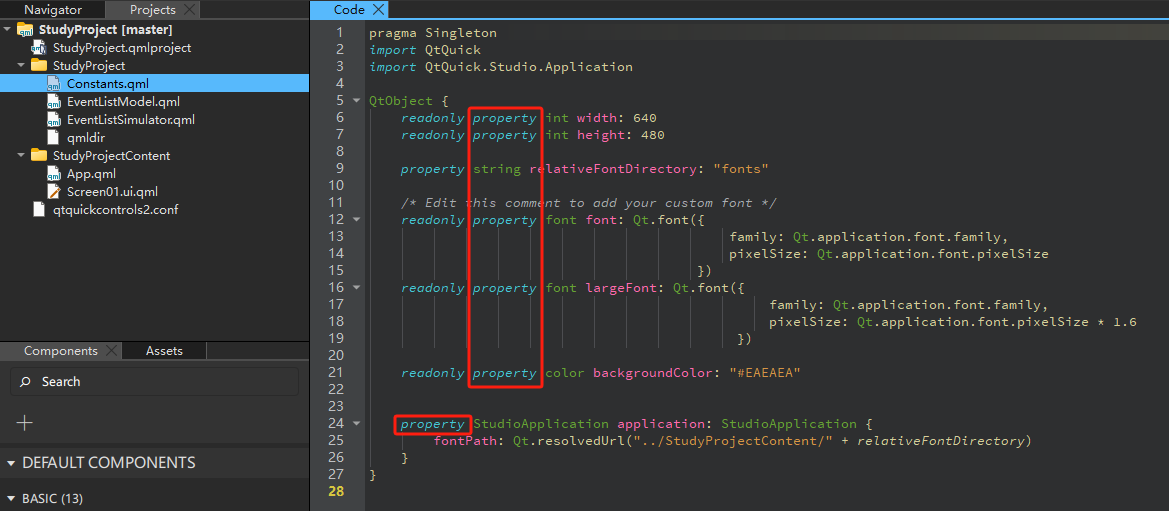
Task: Click "backgroundColor" property name
Action: (x=653, y=373)
